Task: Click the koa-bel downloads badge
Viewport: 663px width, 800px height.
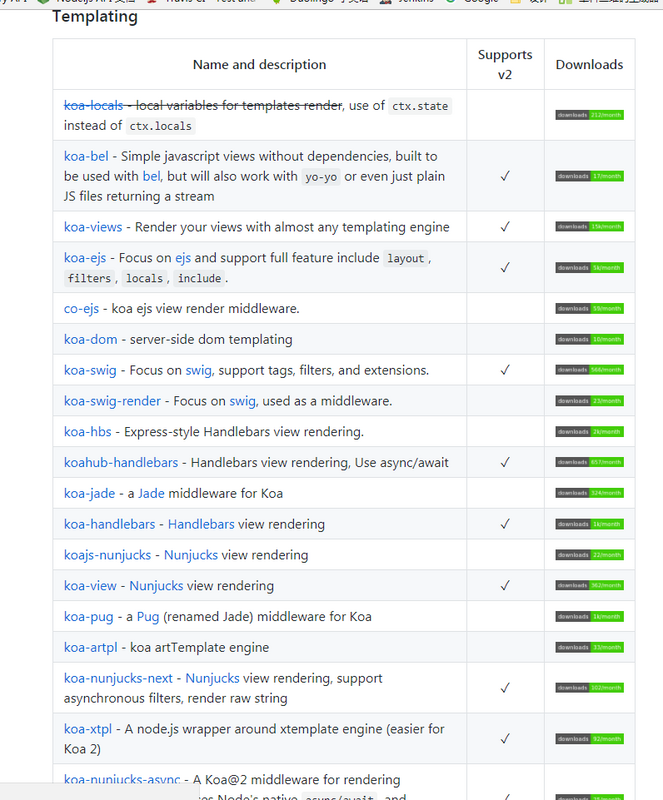Action: [x=589, y=176]
